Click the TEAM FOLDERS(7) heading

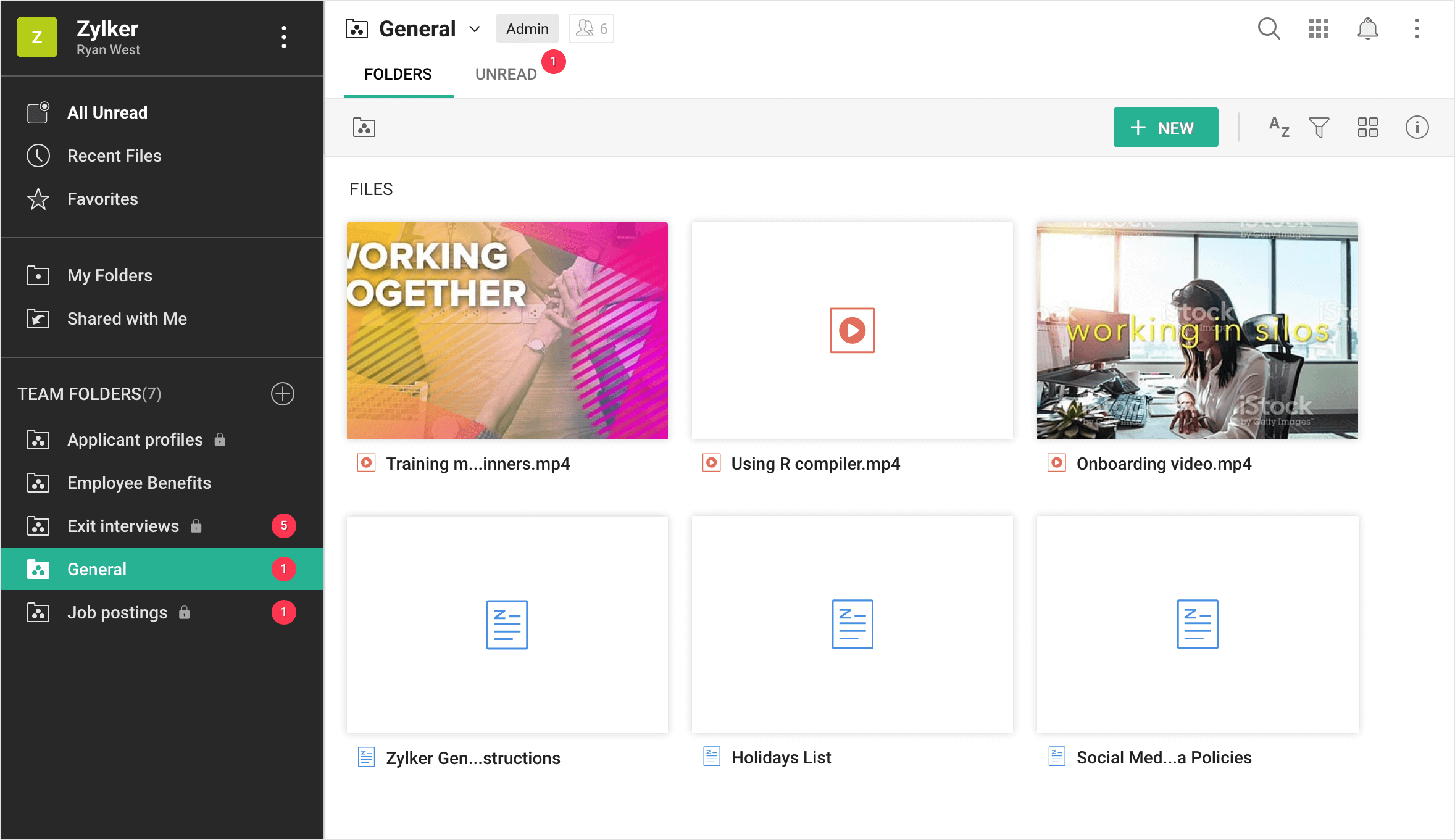tap(90, 394)
